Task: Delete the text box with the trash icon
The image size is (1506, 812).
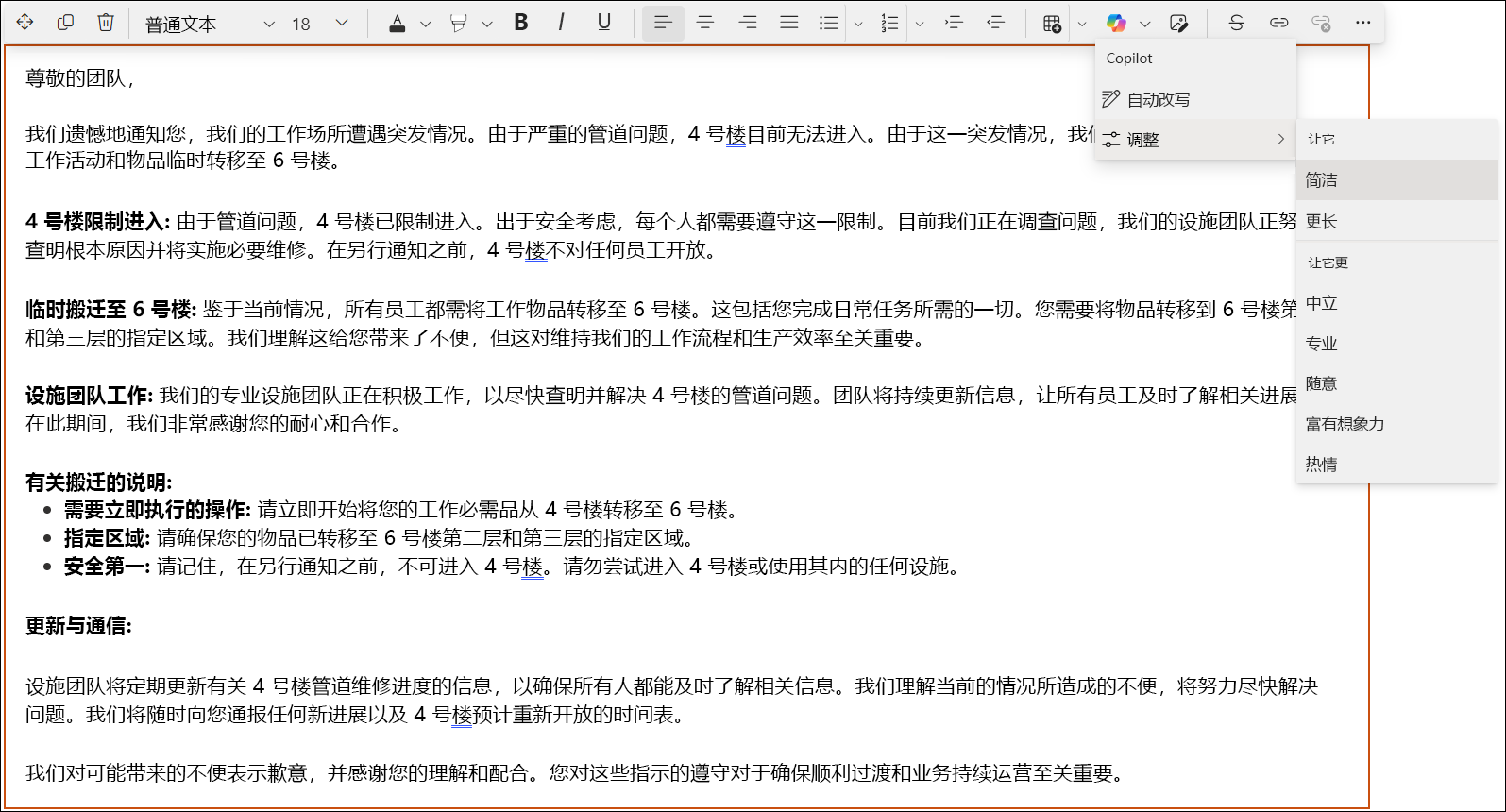Action: point(106,22)
